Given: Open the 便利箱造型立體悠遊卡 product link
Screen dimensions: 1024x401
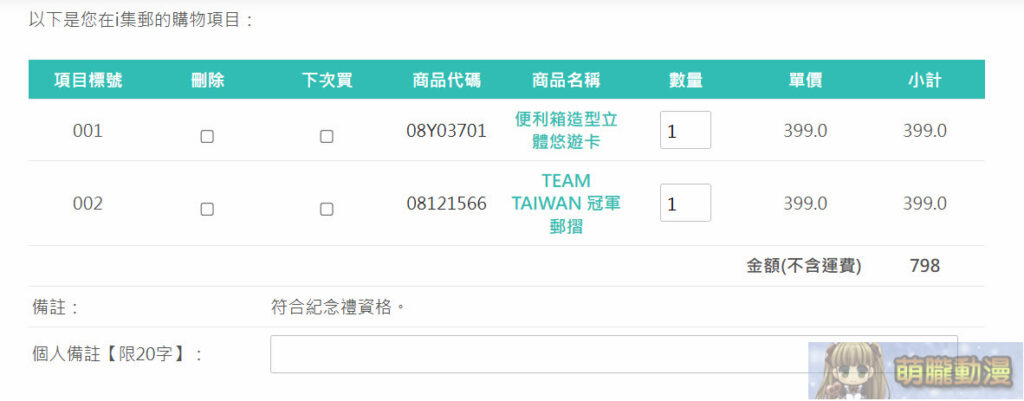Looking at the screenshot, I should tap(566, 130).
